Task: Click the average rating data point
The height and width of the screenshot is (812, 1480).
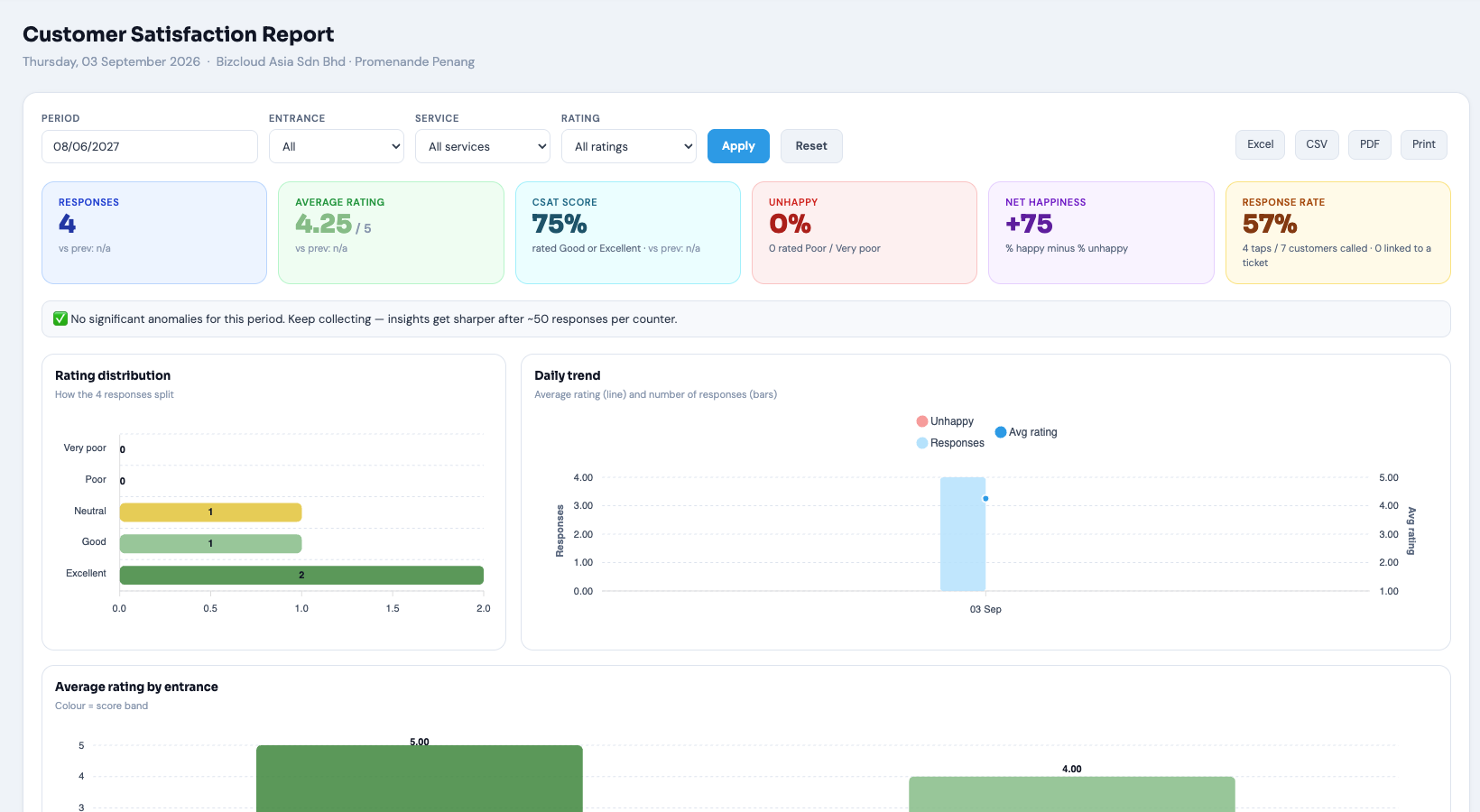Action: 985,498
